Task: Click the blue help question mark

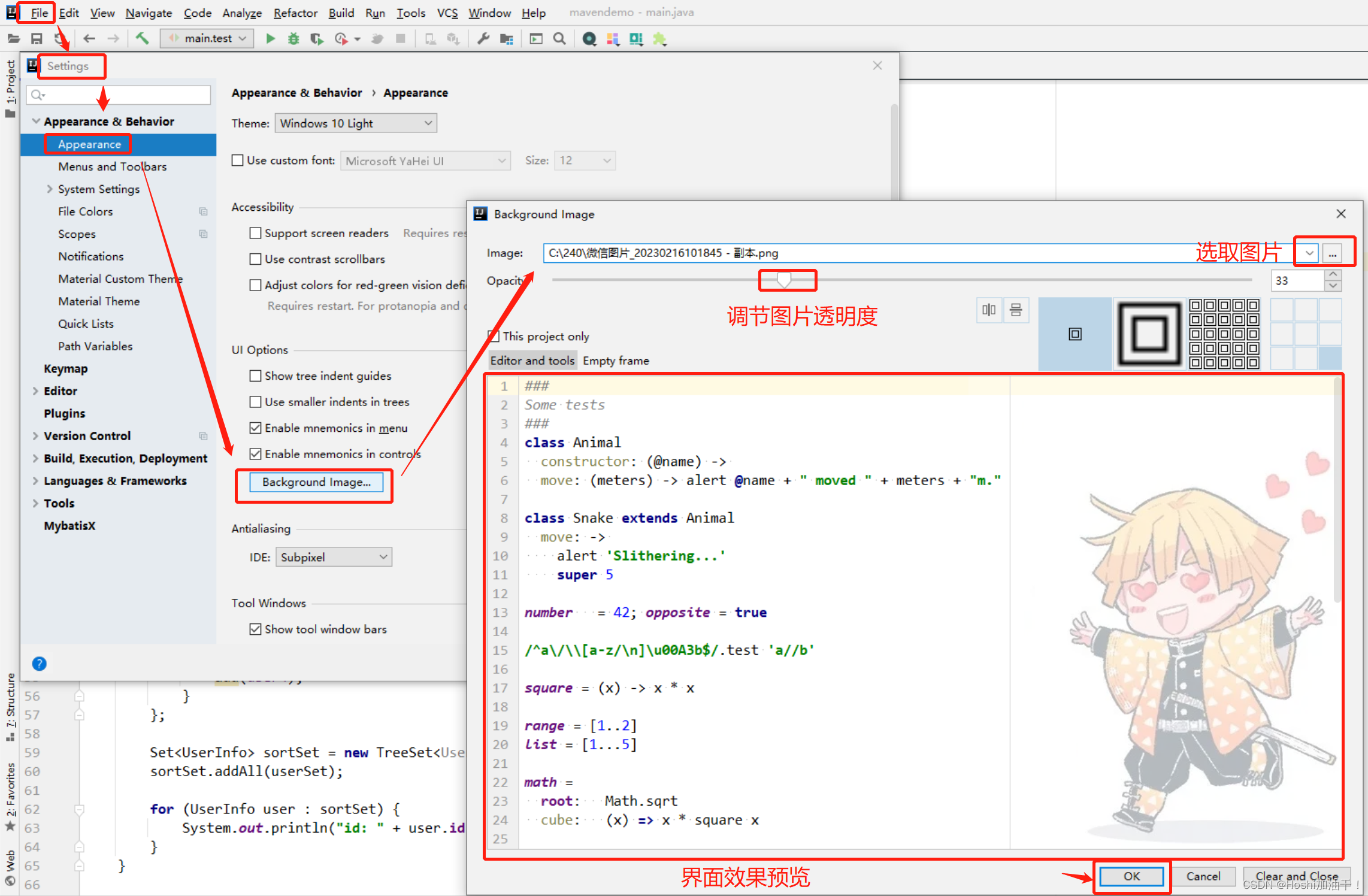Action: 39,664
